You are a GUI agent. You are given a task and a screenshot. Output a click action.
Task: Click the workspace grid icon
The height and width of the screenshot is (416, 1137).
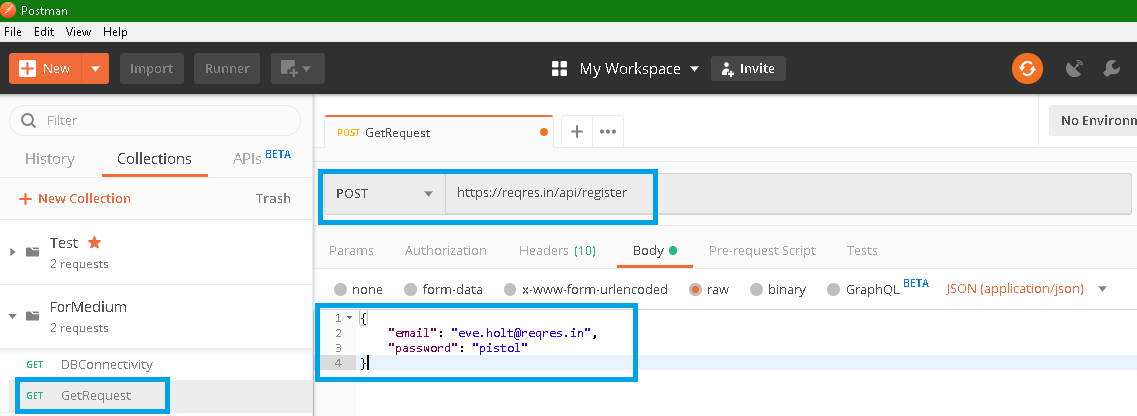coord(559,69)
